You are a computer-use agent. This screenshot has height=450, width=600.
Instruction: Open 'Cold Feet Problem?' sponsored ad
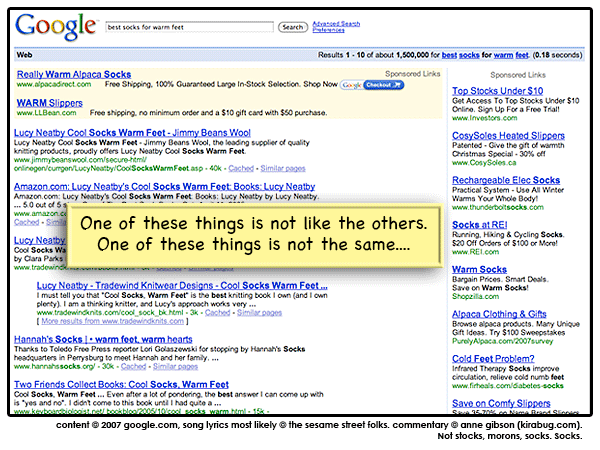pos(493,359)
